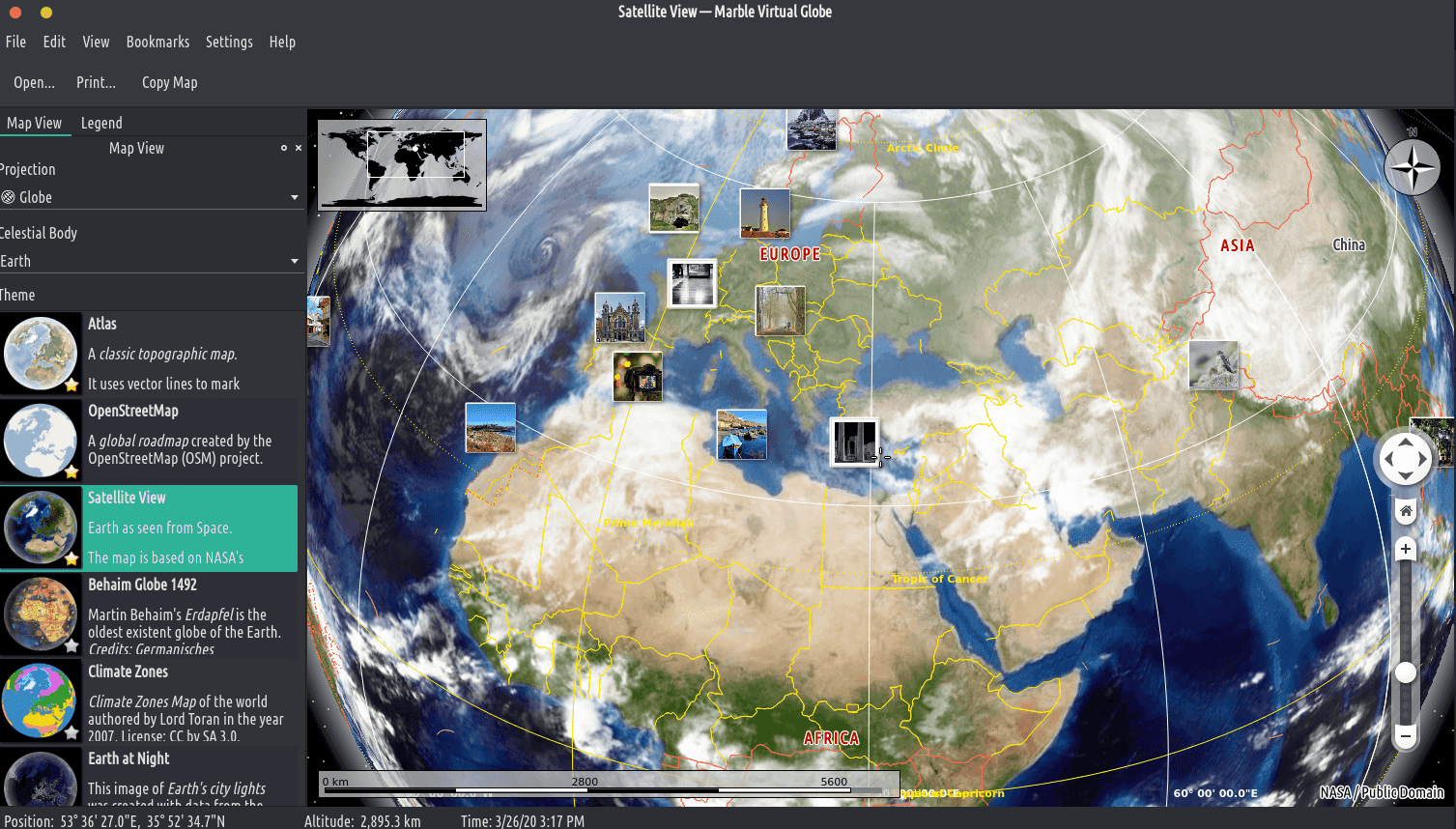
Task: Close the Map View dock panel
Action: pos(299,148)
